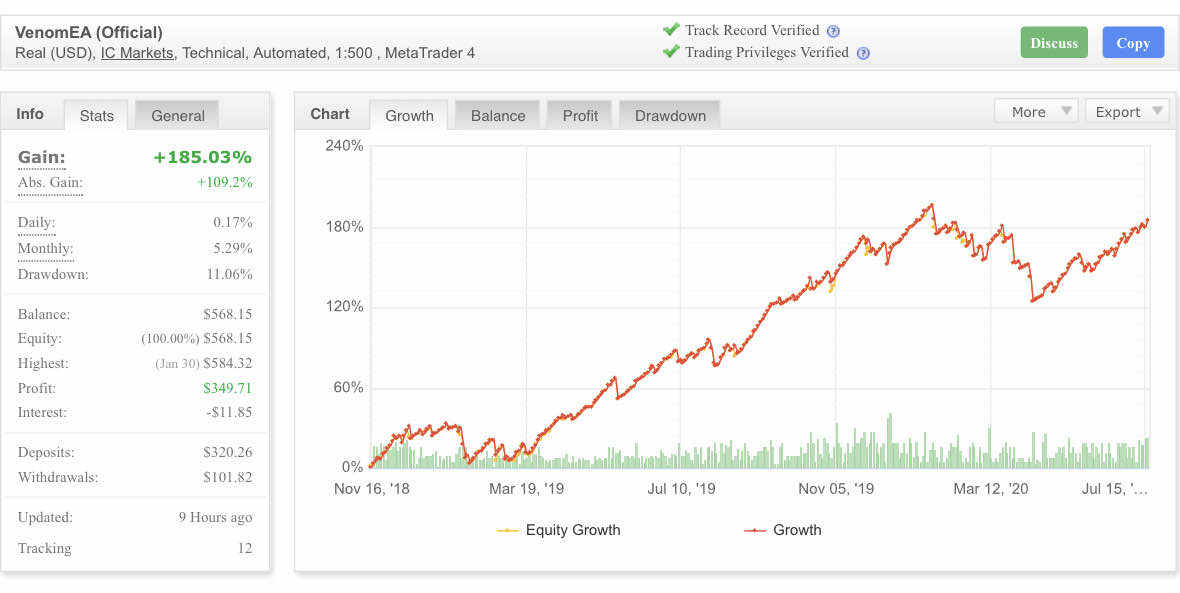Click help icon beside Trading Privileges Verified
This screenshot has height=593, width=1180.
point(863,53)
